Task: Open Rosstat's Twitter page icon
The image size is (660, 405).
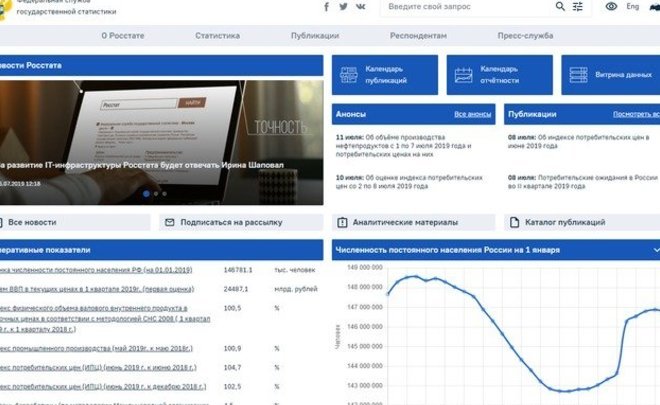Action: coord(343,7)
